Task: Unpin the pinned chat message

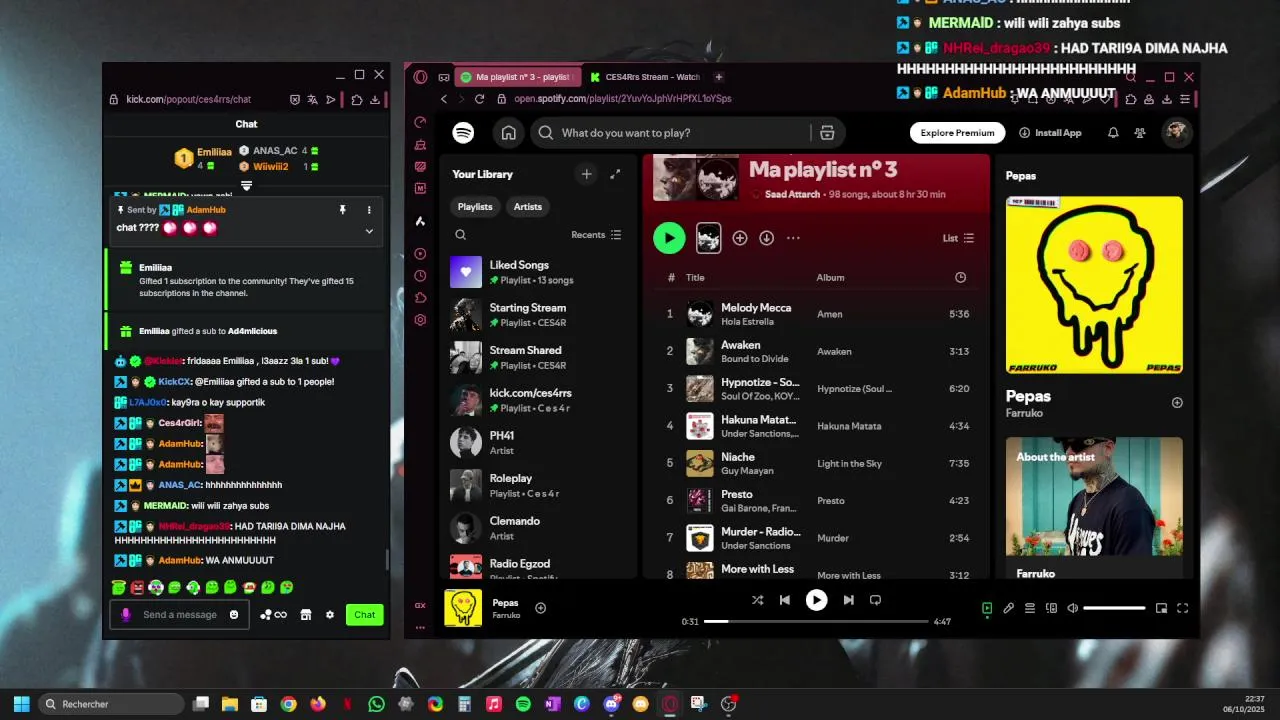Action: click(342, 210)
